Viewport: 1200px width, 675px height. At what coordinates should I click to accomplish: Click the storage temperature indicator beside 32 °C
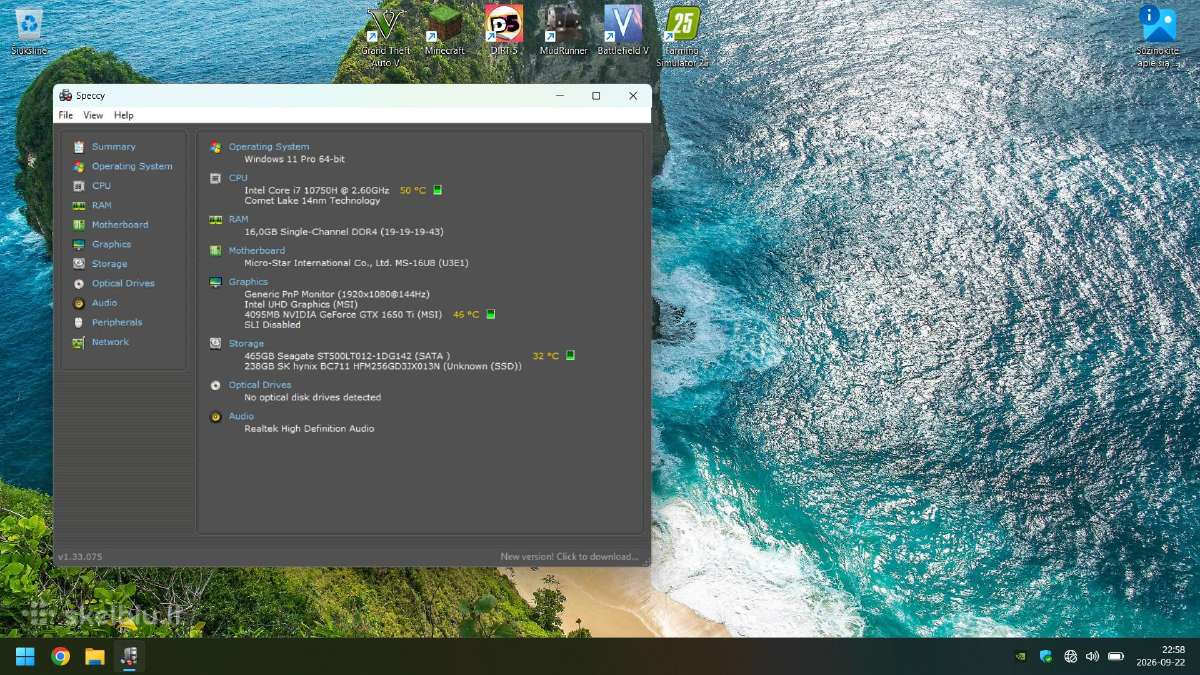[570, 355]
